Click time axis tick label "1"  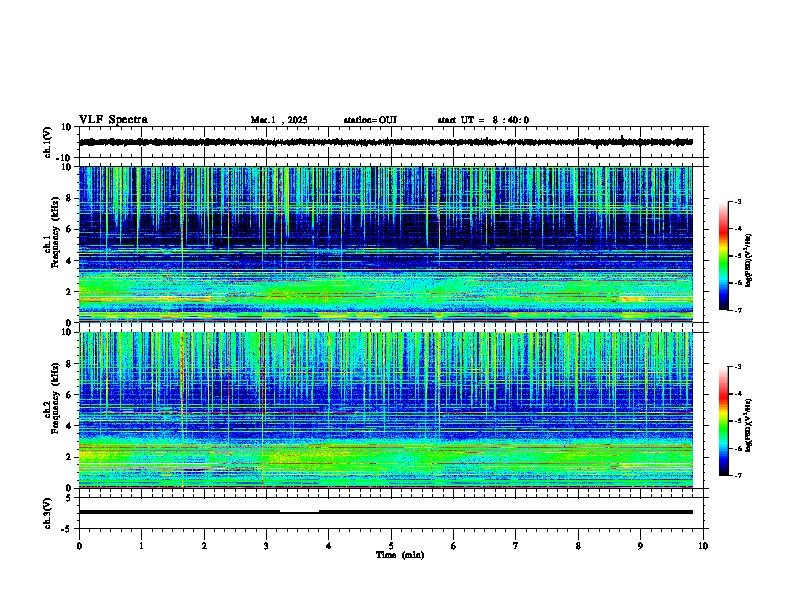[141, 546]
